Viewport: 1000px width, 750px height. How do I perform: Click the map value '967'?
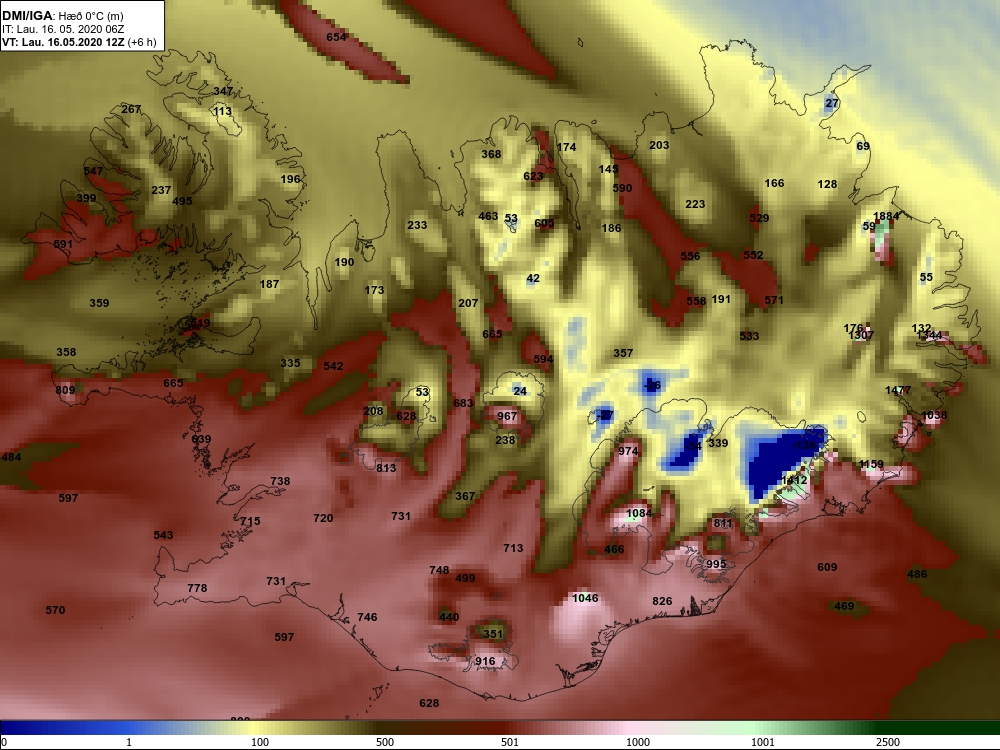tap(507, 416)
